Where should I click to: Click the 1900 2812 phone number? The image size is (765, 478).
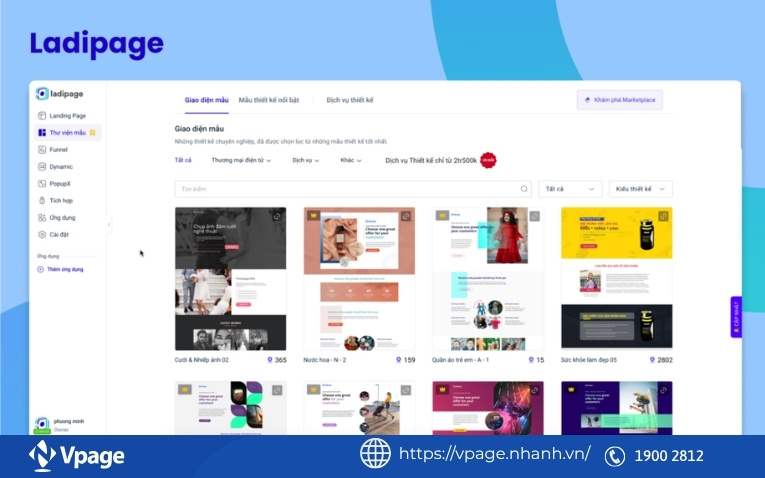click(x=669, y=456)
